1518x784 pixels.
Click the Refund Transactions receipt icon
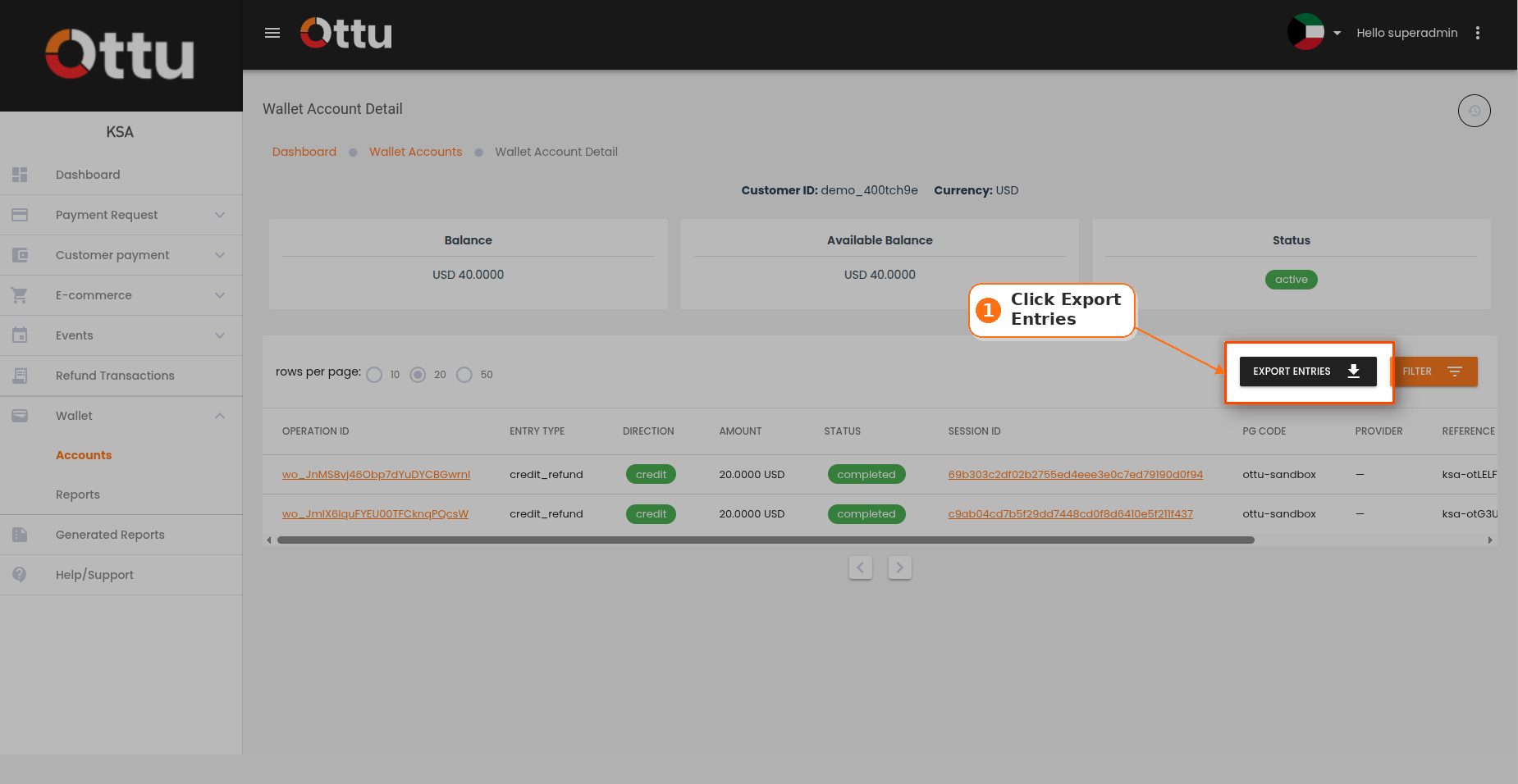tap(20, 376)
